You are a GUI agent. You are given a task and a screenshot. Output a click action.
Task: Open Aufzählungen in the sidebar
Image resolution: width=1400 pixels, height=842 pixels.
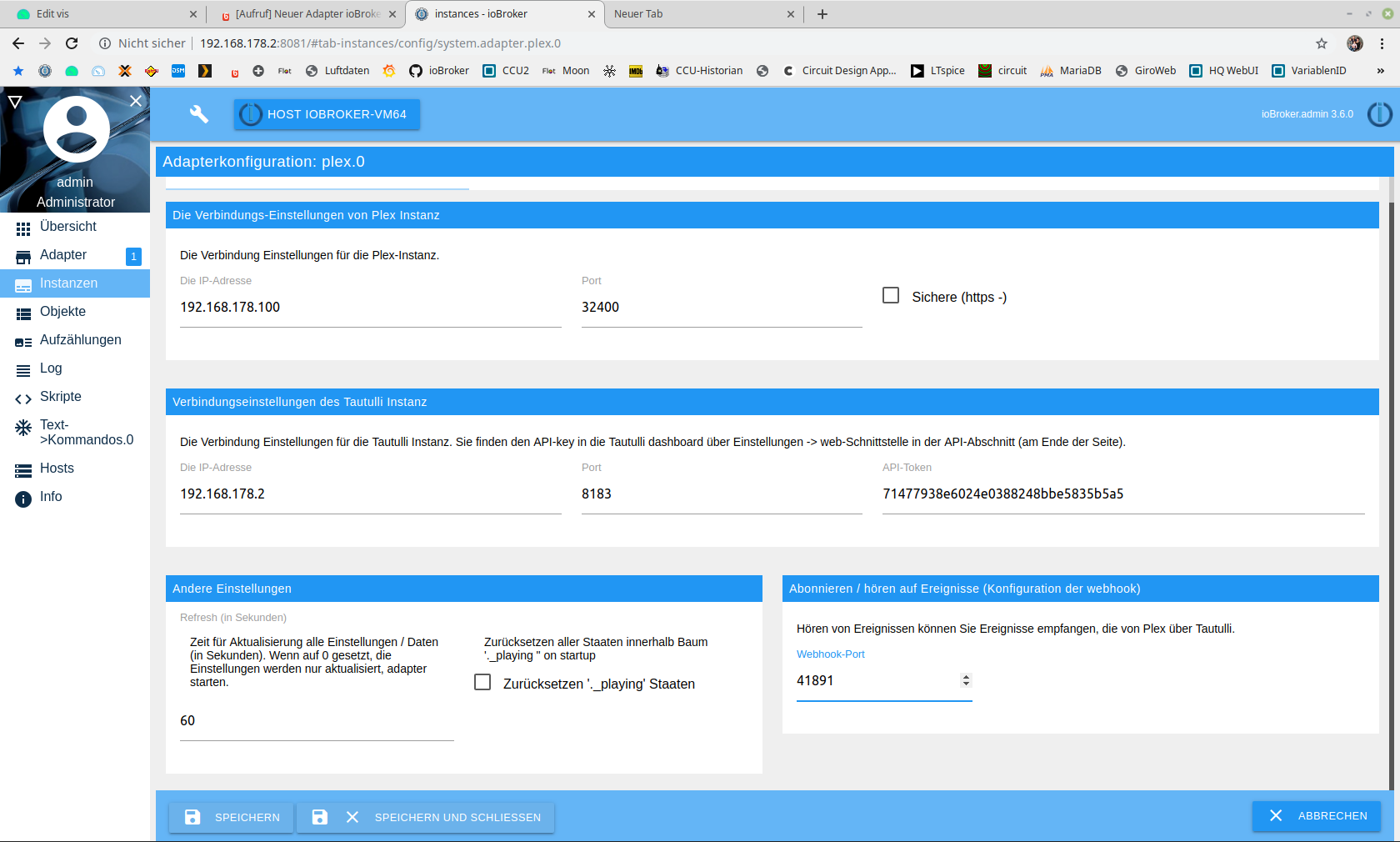75,340
